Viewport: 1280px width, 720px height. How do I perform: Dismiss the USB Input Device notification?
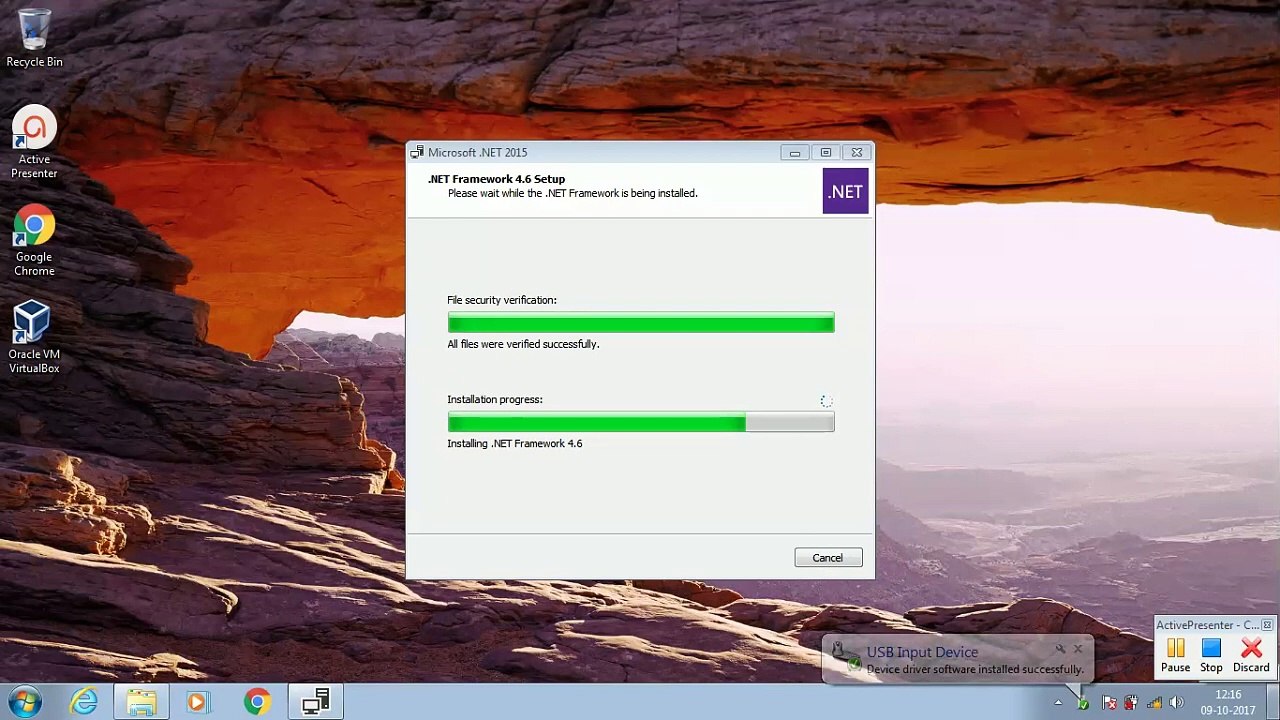tap(1078, 650)
